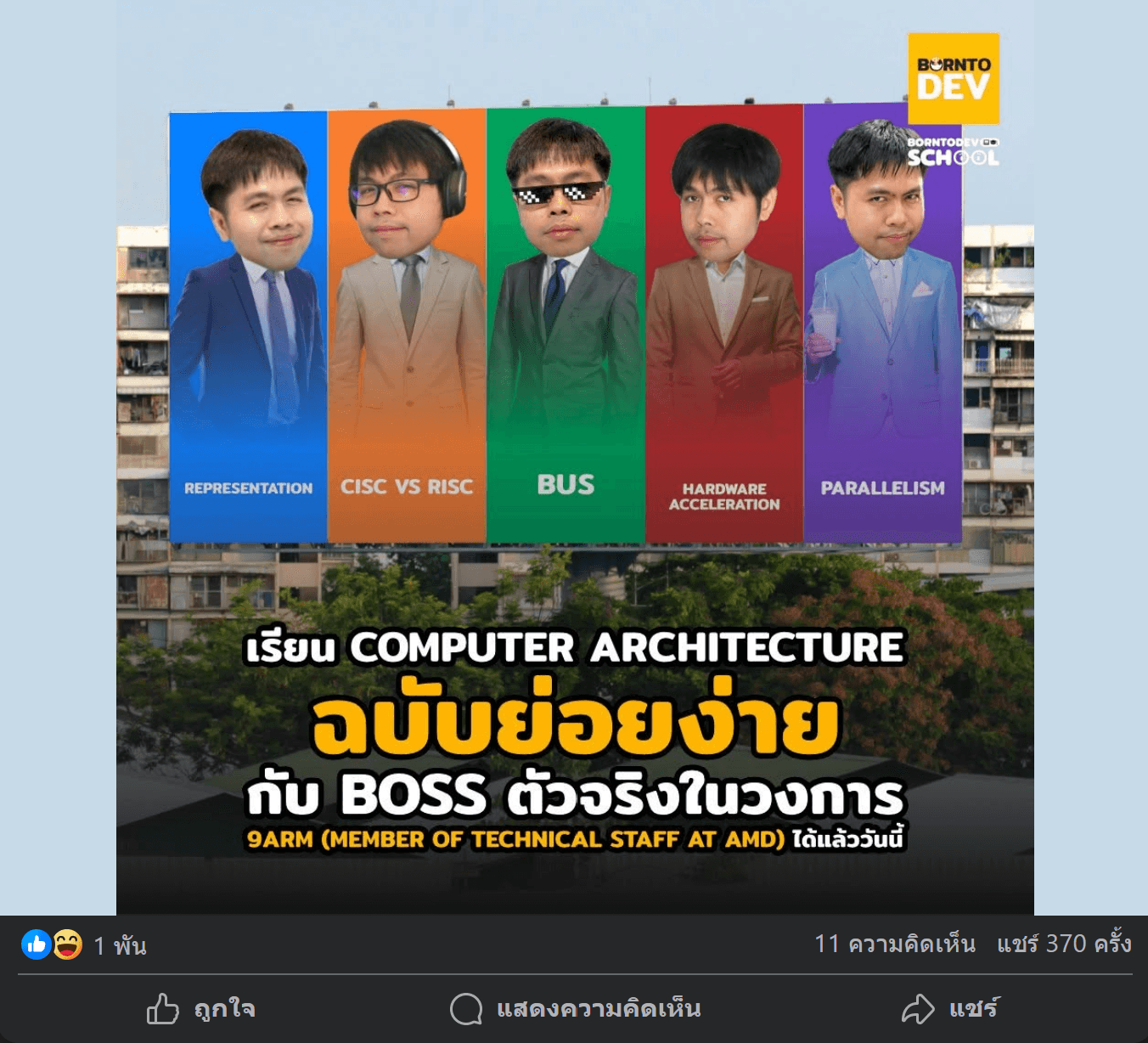Viewport: 1148px width, 1043px height.
Task: Click the BorntoDev School logo text
Action: click(x=954, y=152)
